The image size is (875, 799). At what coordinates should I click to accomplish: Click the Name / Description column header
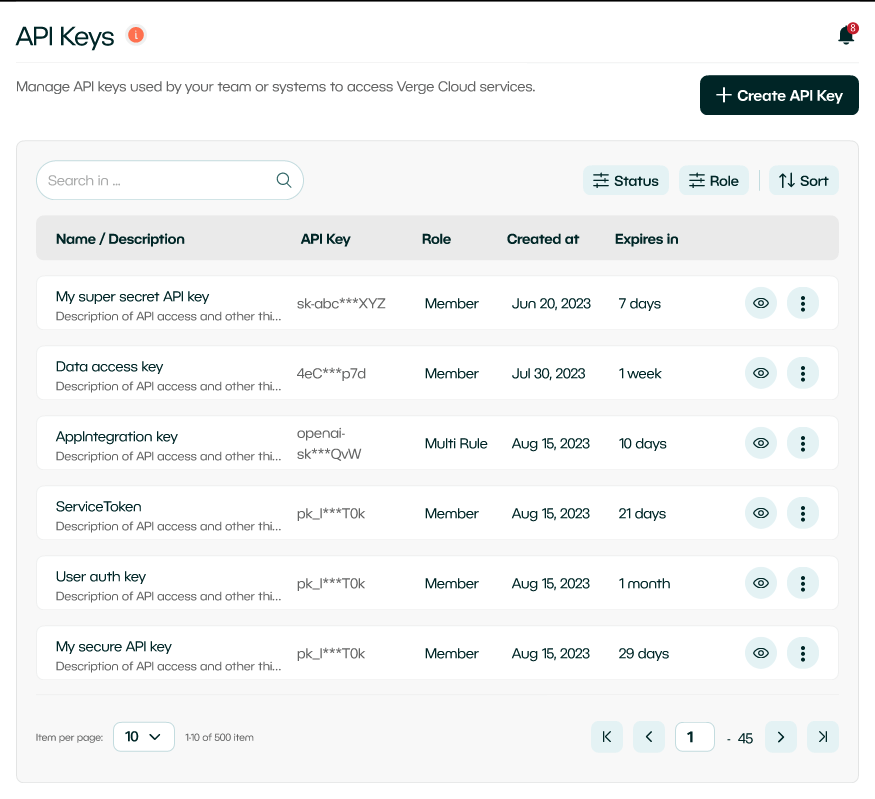coord(120,239)
